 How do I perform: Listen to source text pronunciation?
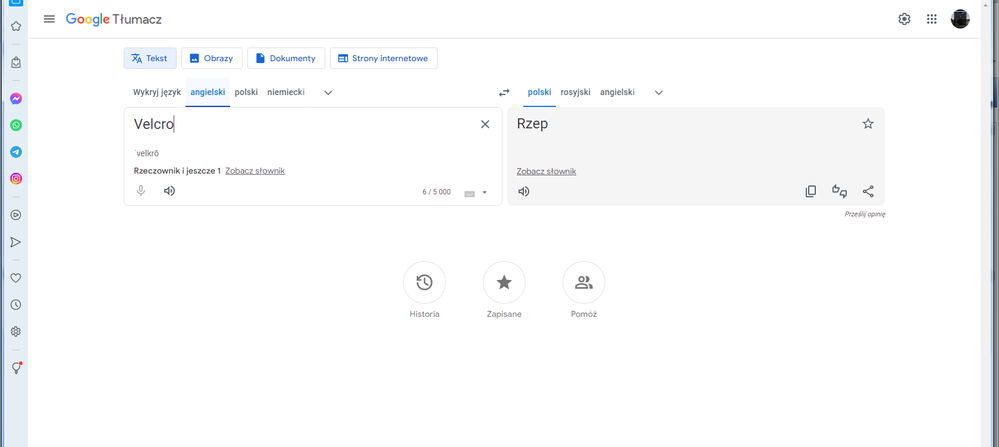click(x=169, y=191)
